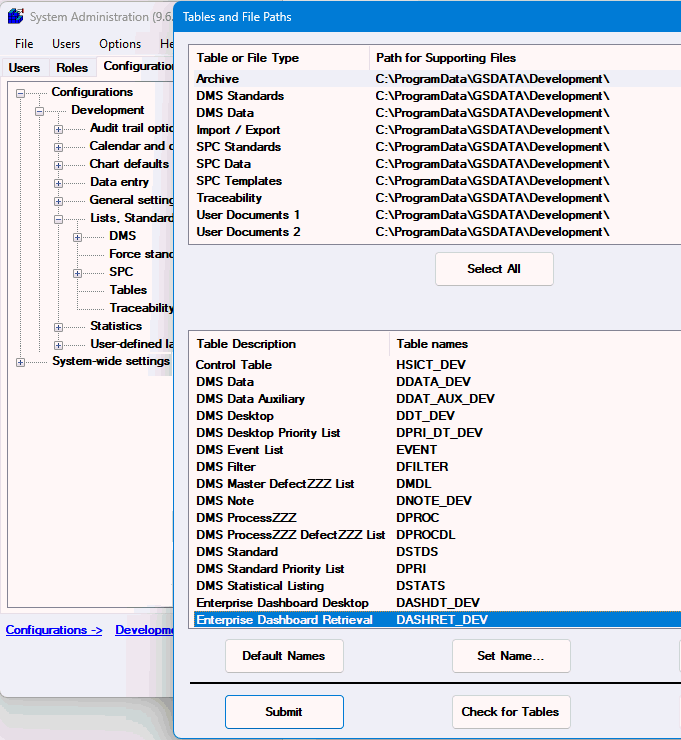Viewport: 681px width, 740px height.
Task: Click the System Administration app icon
Action: (15, 17)
